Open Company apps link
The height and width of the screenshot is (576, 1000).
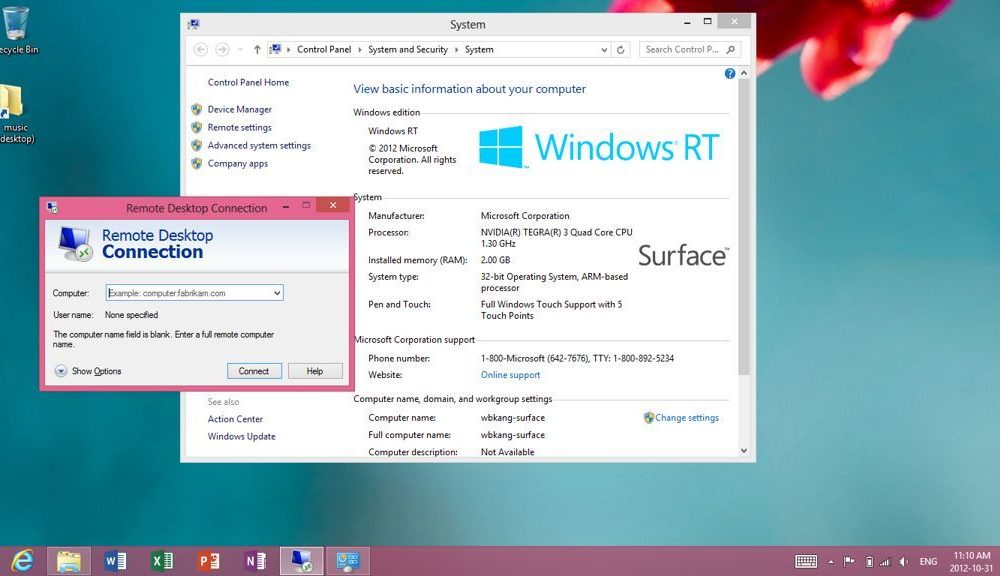pos(237,163)
